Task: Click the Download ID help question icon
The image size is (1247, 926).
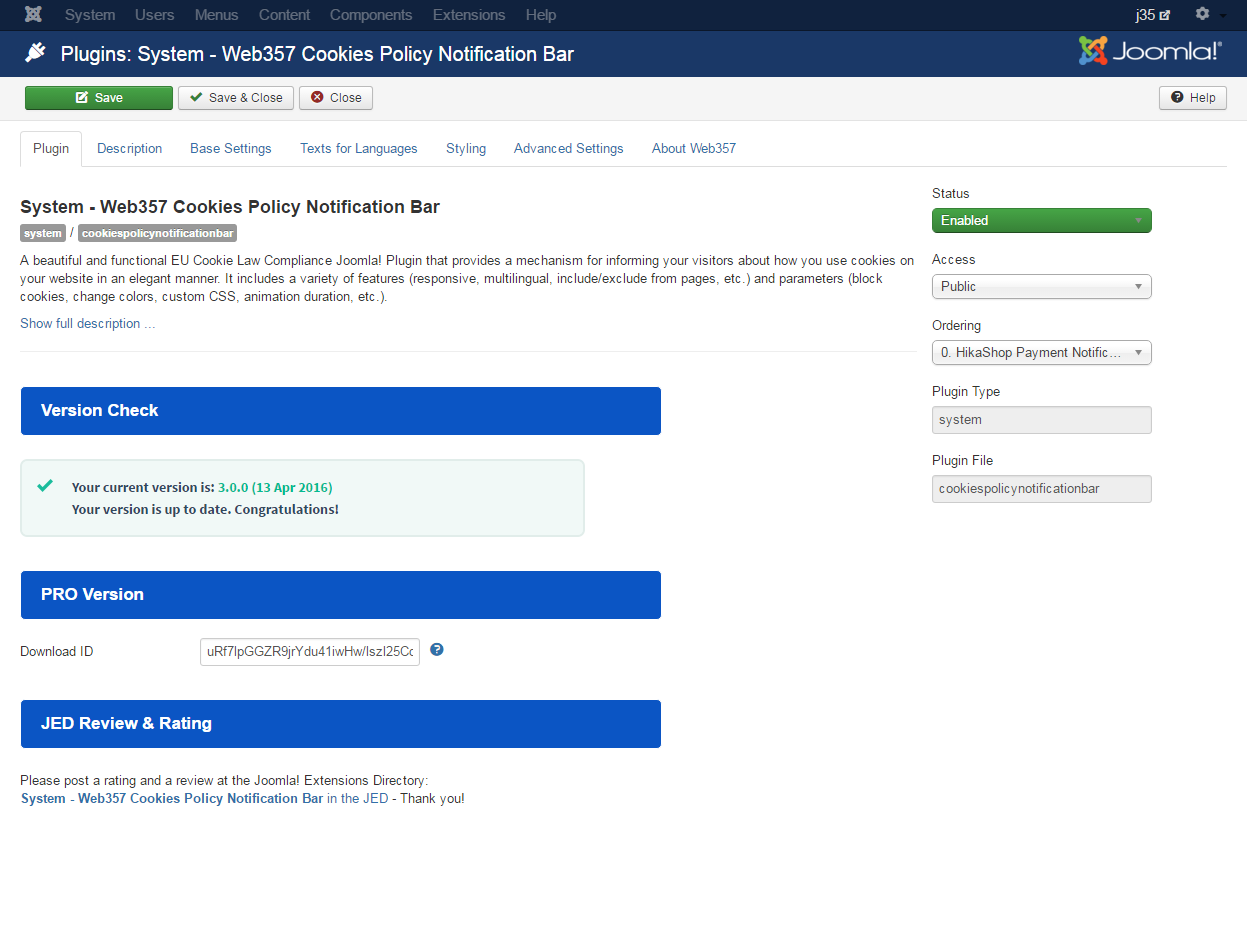Action: coord(436,650)
